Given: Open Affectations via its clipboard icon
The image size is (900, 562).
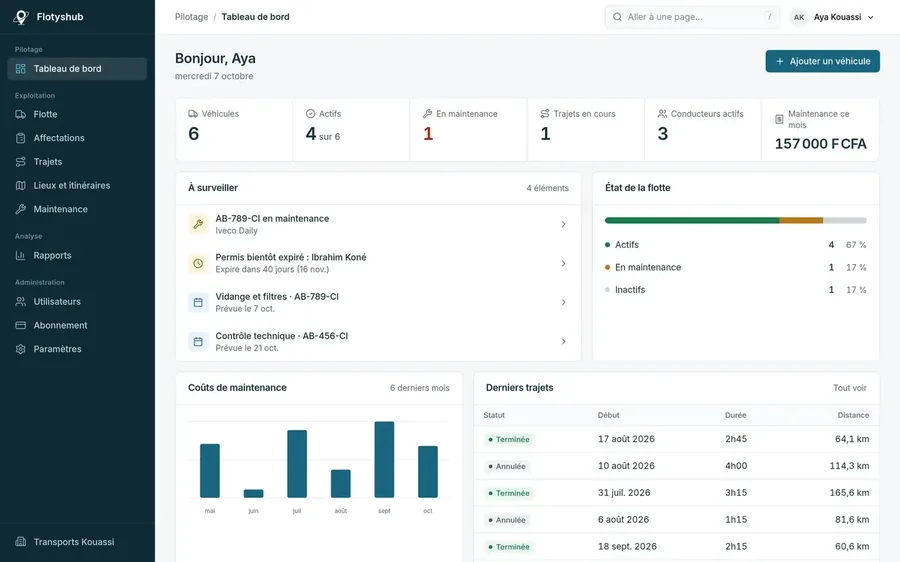Looking at the screenshot, I should click(21, 138).
